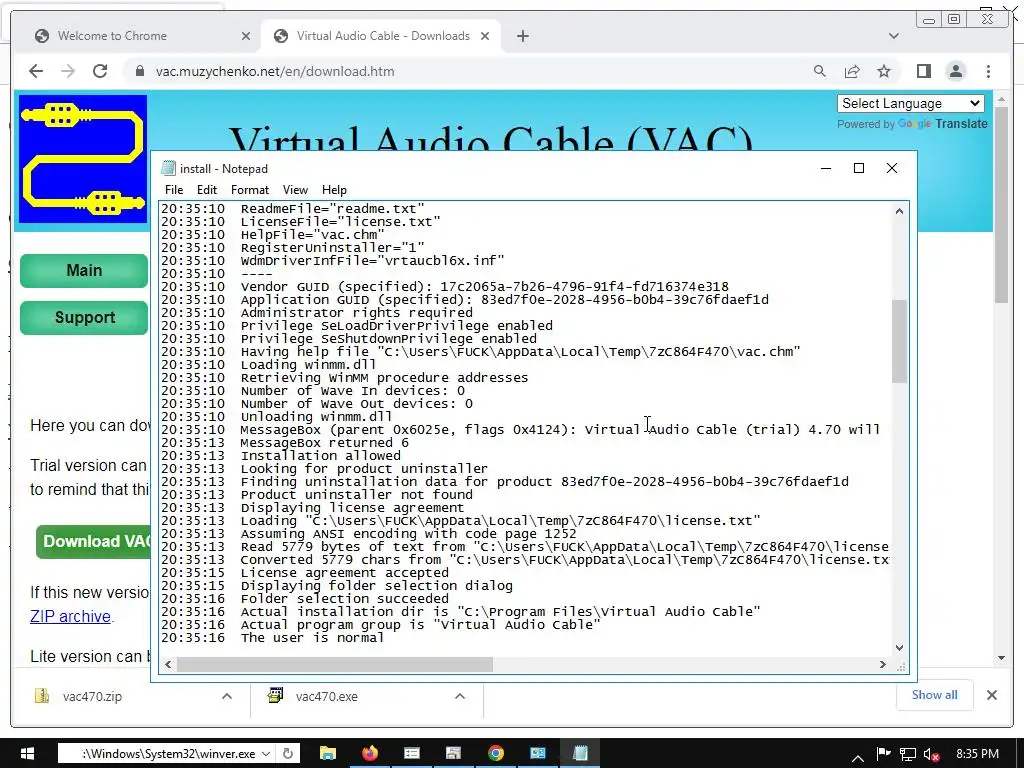Open Firefox from the taskbar
The image size is (1024, 768).
click(370, 753)
